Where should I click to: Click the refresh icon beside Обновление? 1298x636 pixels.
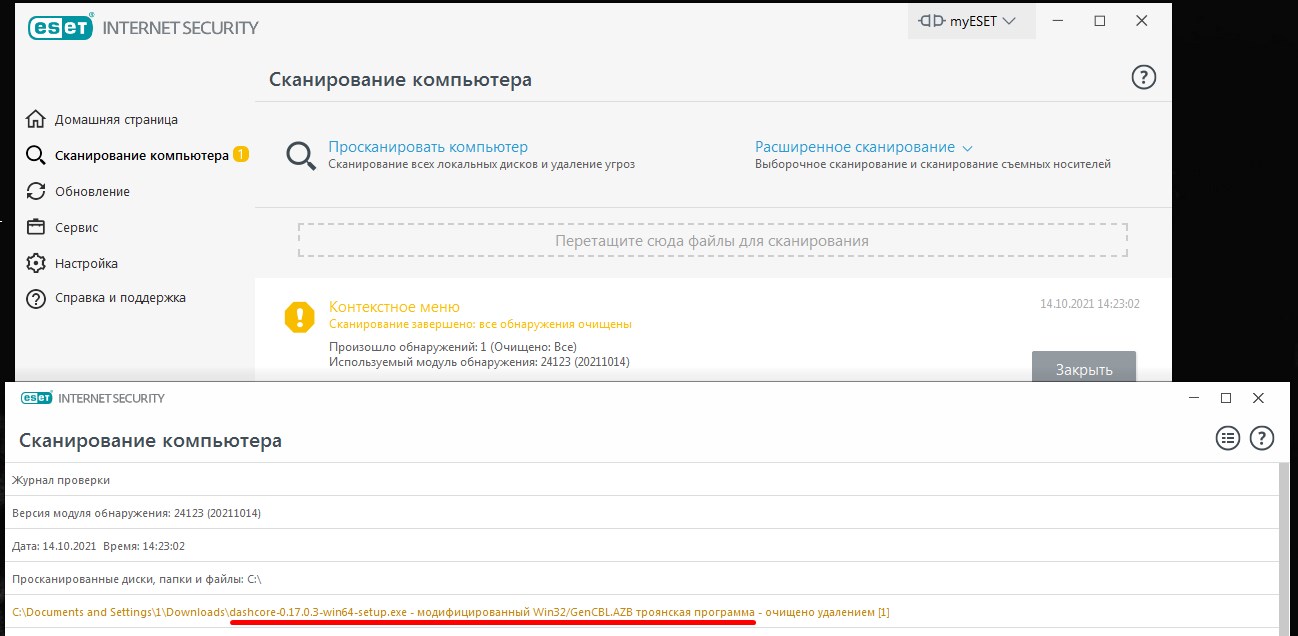pos(36,191)
